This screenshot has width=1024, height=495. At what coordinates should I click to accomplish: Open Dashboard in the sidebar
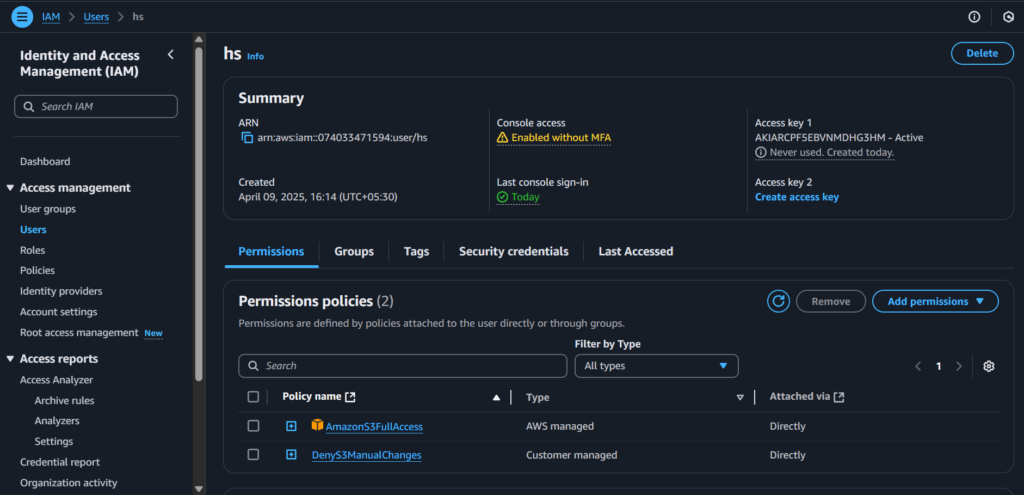click(45, 161)
